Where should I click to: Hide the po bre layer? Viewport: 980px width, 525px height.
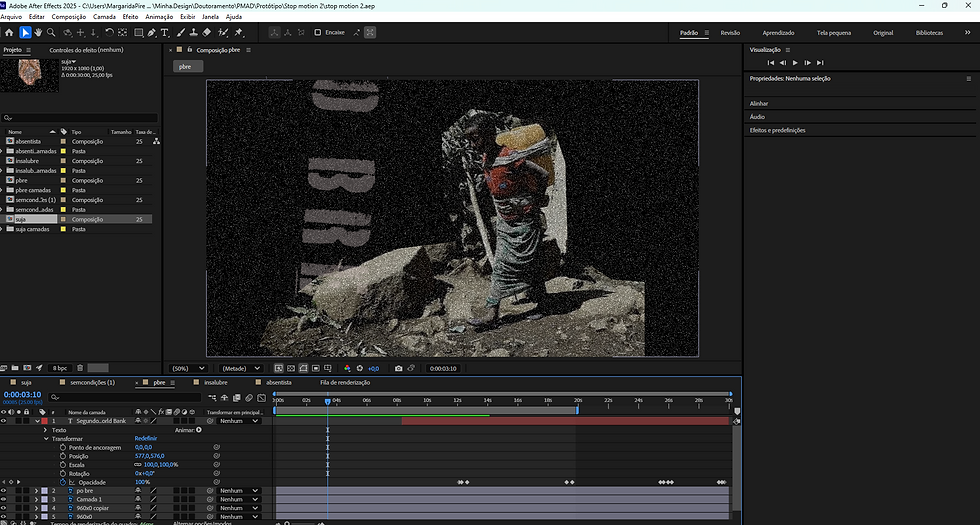(x=4, y=491)
